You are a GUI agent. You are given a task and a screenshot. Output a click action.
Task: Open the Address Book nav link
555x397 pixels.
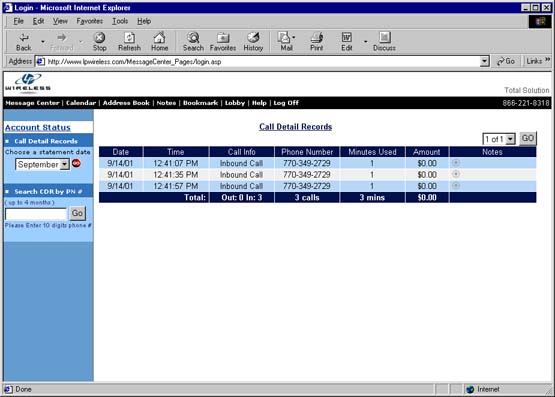(x=126, y=103)
